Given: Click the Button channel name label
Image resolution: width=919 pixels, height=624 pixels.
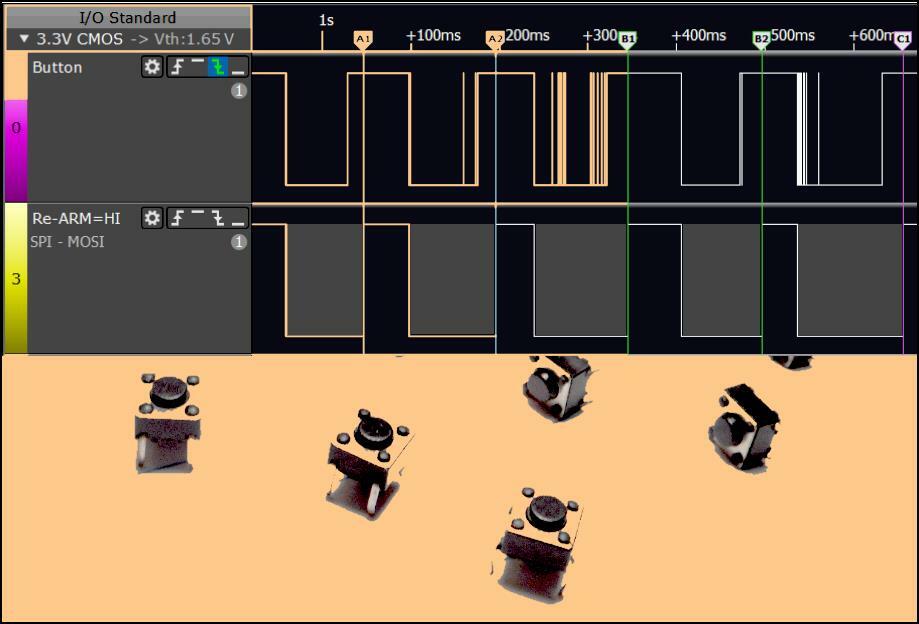Looking at the screenshot, I should [57, 67].
